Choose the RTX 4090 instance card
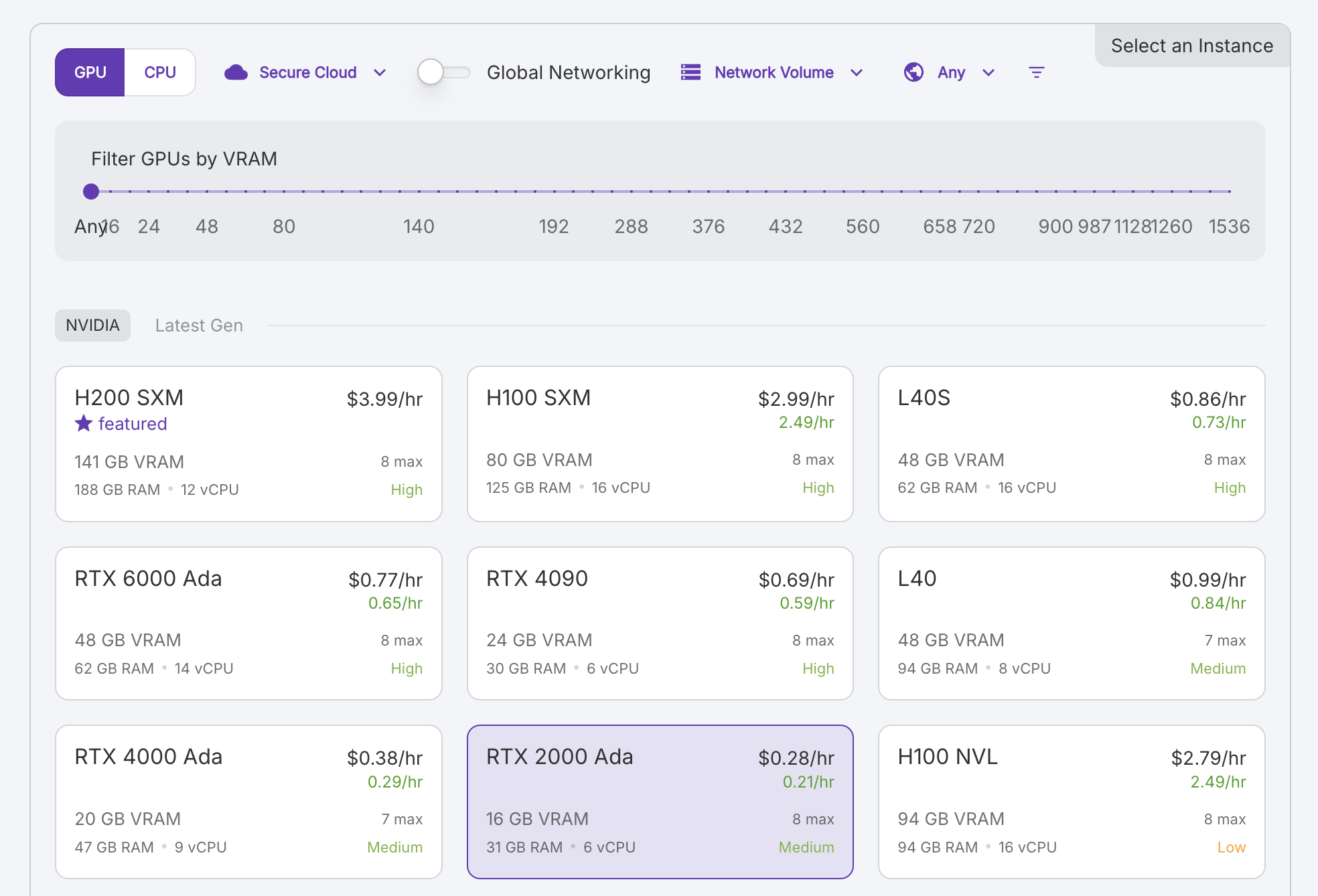The image size is (1318, 896). pos(660,623)
